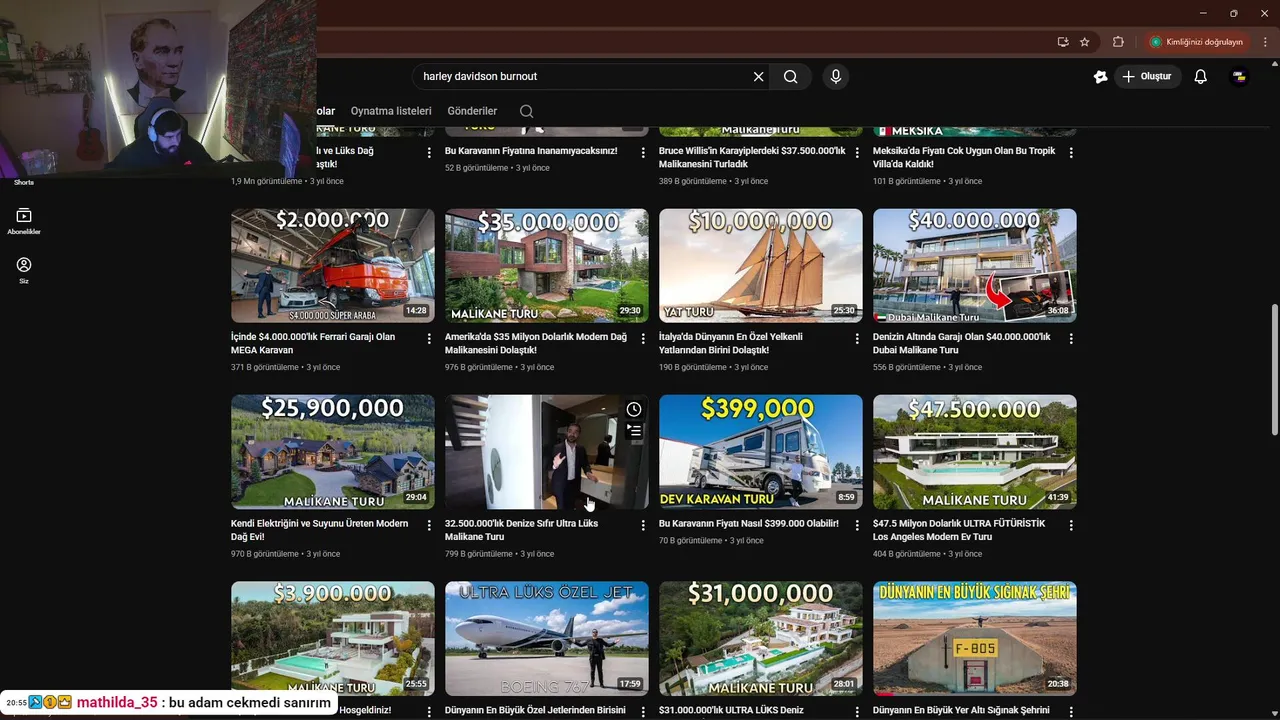Open options for Bruce Willis Malikane video

point(857,153)
